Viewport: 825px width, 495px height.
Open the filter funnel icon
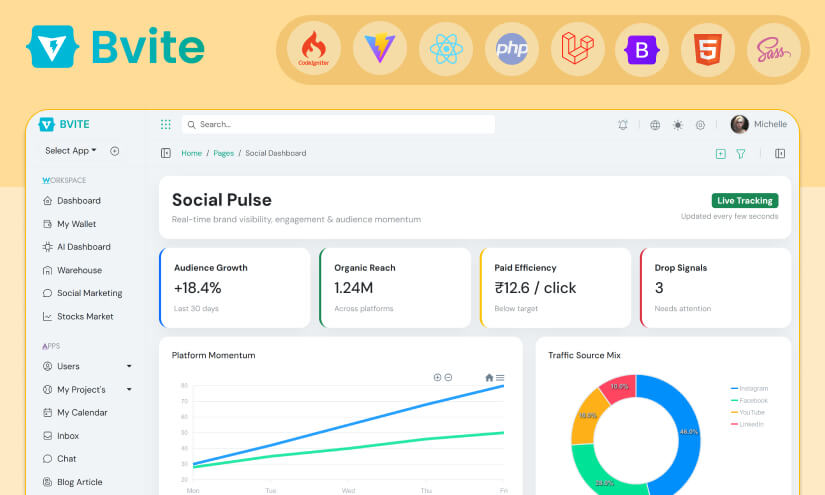[x=741, y=154]
